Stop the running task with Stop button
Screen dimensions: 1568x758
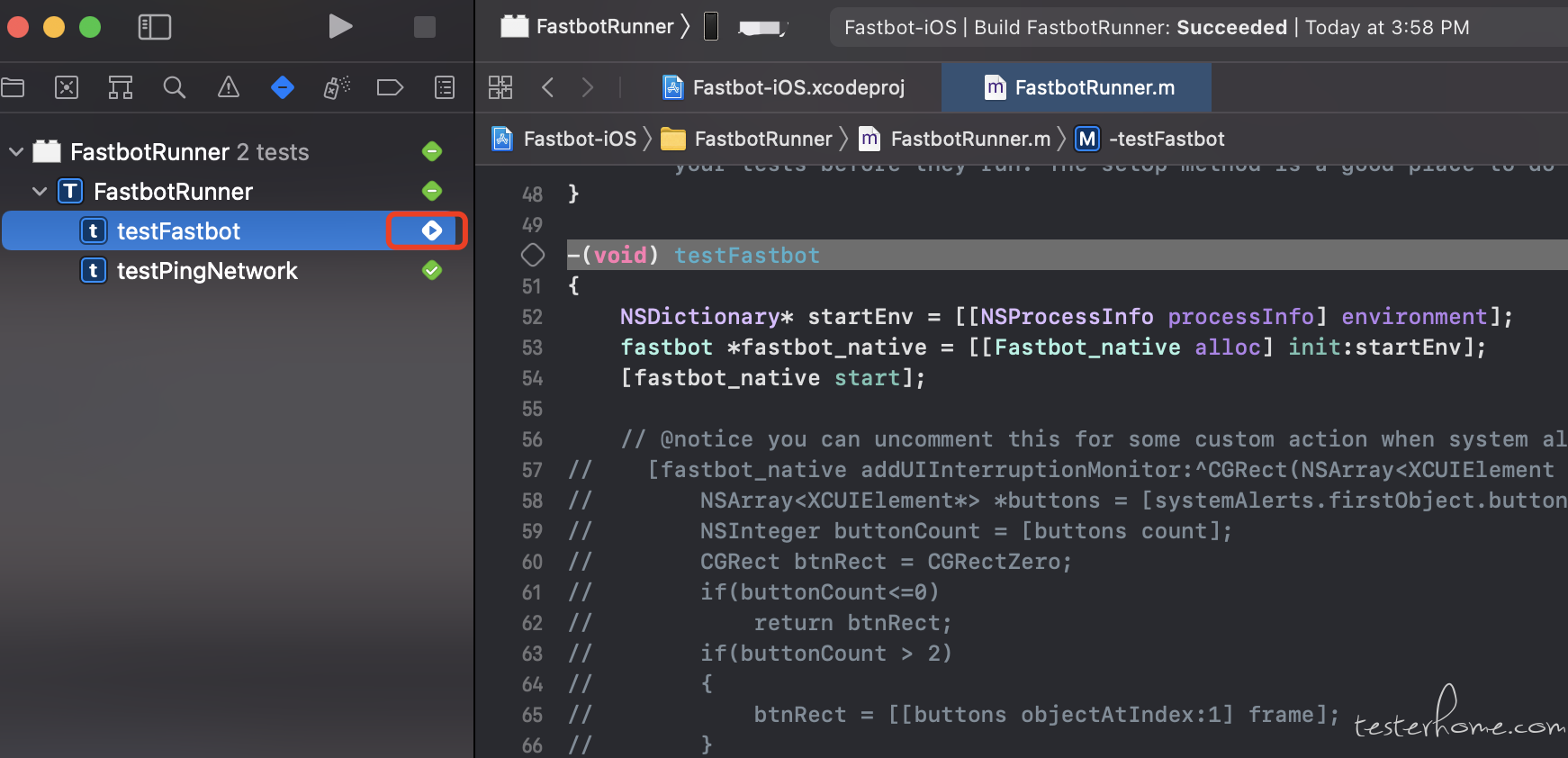pyautogui.click(x=424, y=27)
